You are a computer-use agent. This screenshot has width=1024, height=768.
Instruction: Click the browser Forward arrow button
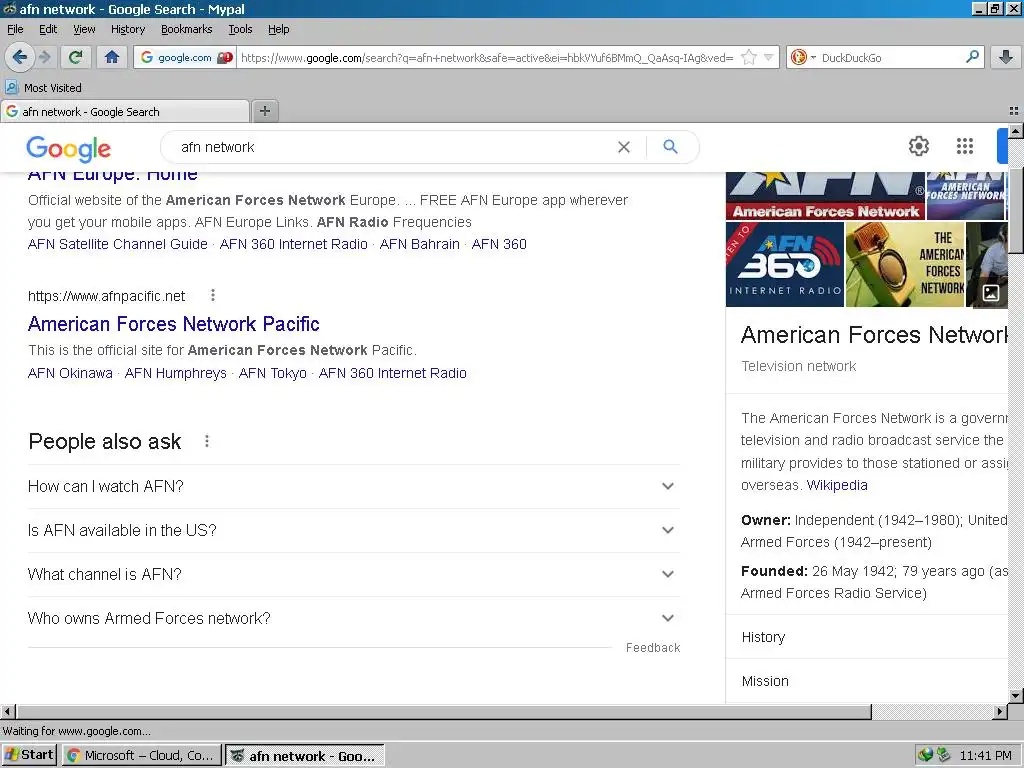tap(45, 57)
